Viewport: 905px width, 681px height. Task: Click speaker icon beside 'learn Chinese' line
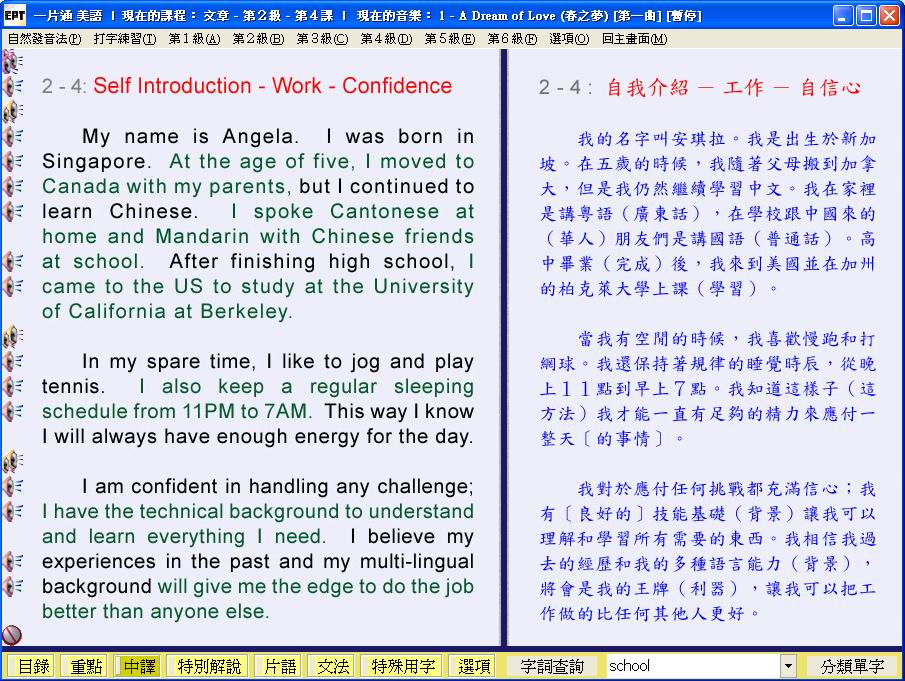12,211
